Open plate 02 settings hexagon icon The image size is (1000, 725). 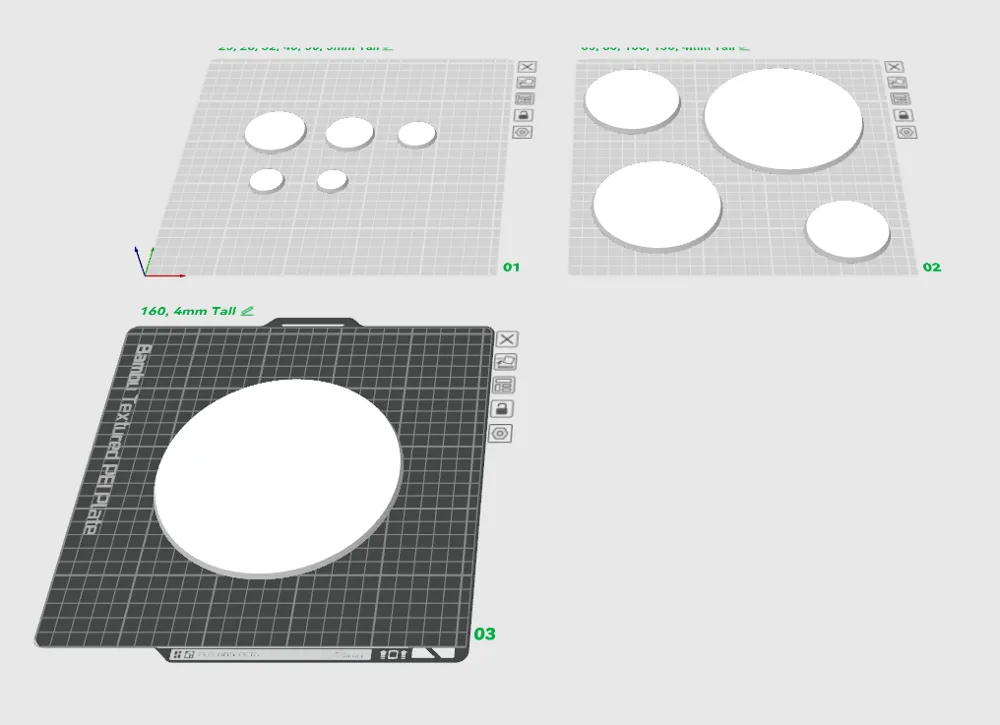[x=908, y=132]
